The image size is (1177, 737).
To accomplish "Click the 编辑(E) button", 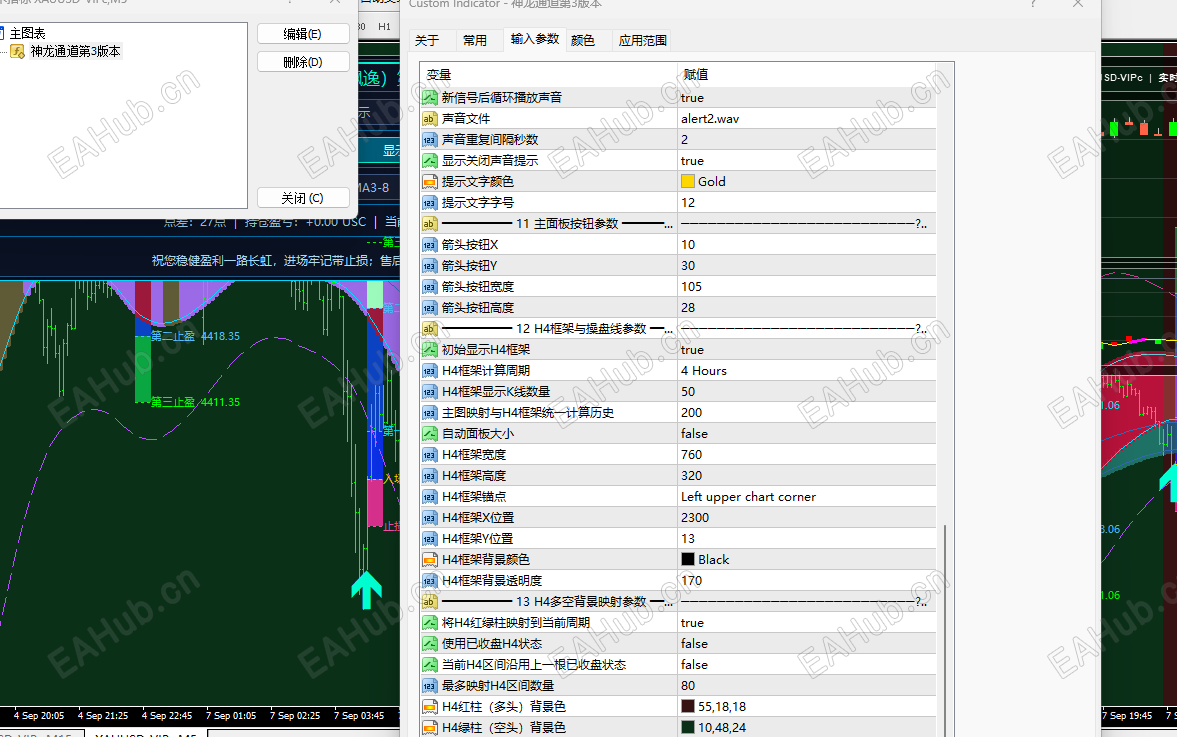I will click(303, 34).
